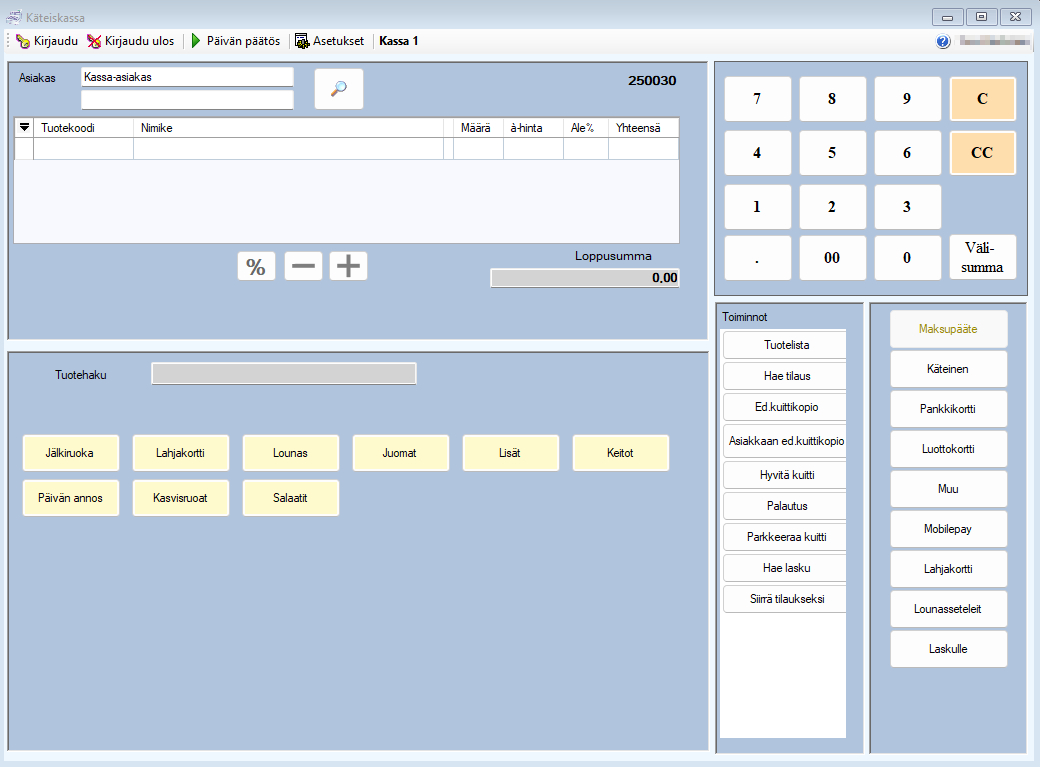Select Kirjaudu ulos logout in toolbar
1040x767 pixels.
coord(130,41)
